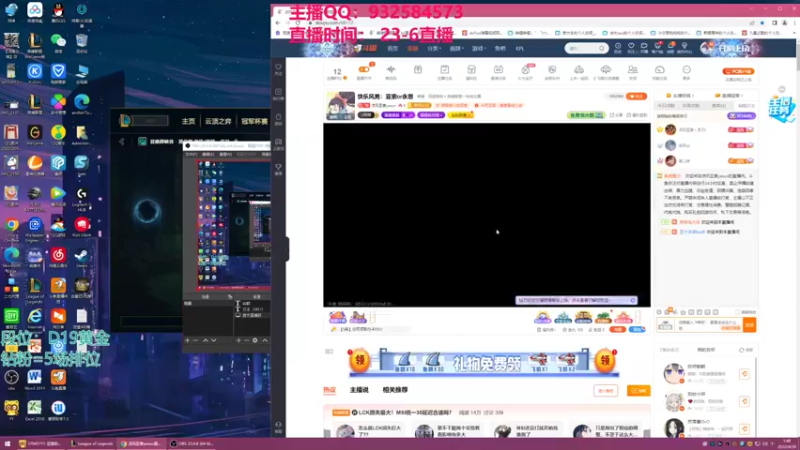800x450 pixels.
Task: Open the Sogou S desktop icon
Action: pos(82,163)
